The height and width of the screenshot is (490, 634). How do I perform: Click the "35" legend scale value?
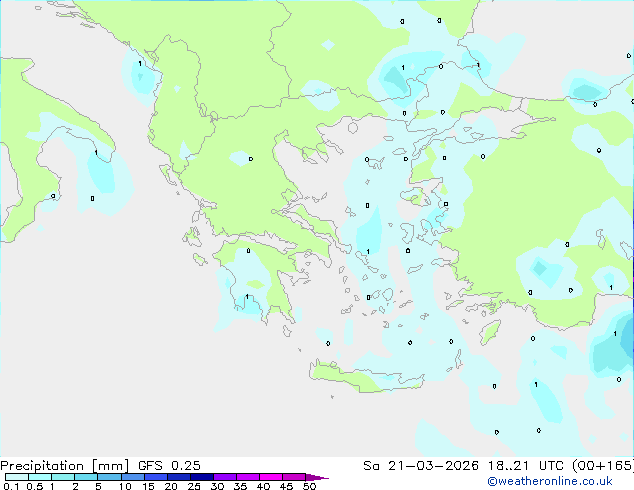tap(240, 486)
